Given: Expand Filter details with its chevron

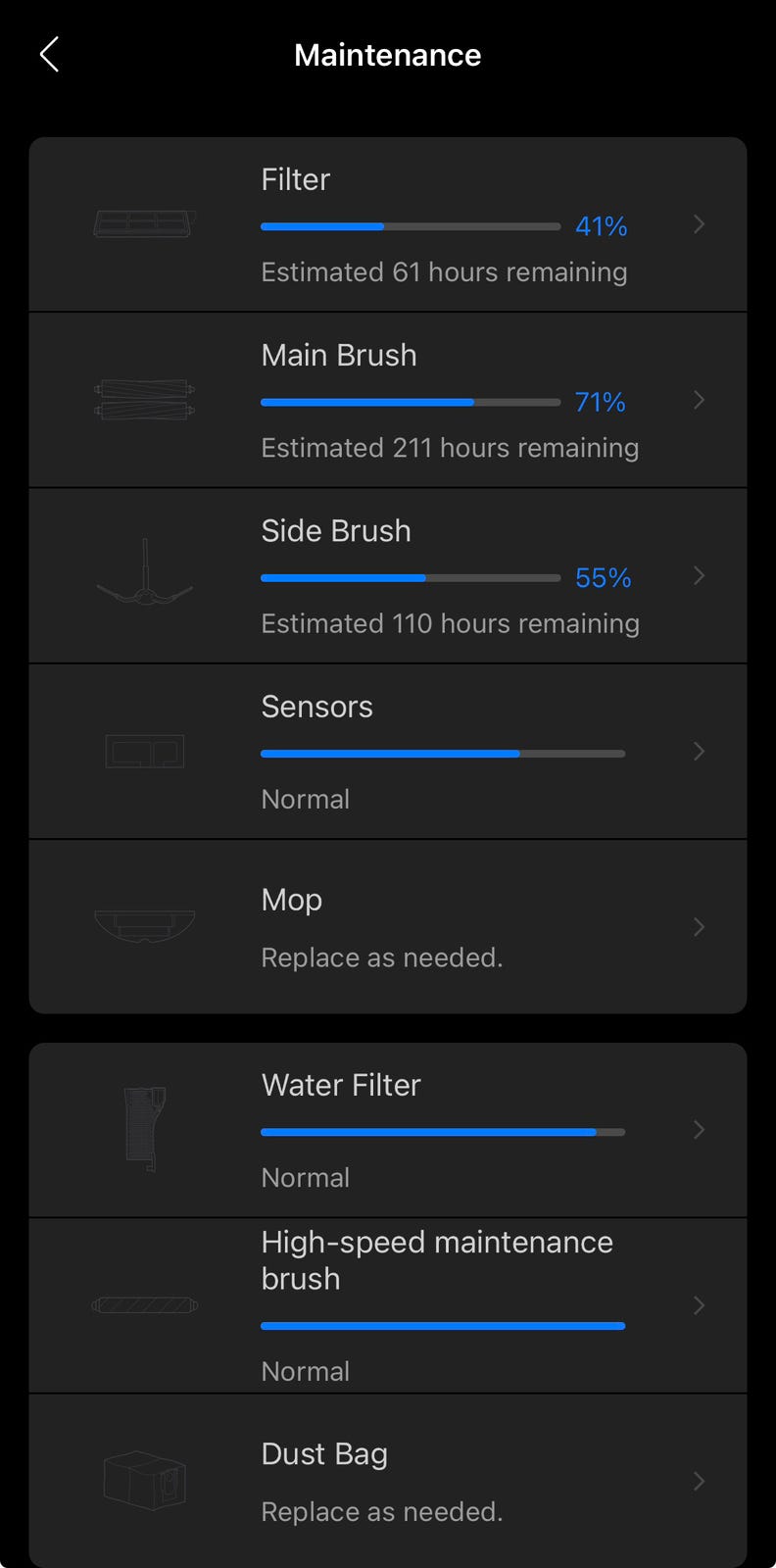Looking at the screenshot, I should point(699,224).
